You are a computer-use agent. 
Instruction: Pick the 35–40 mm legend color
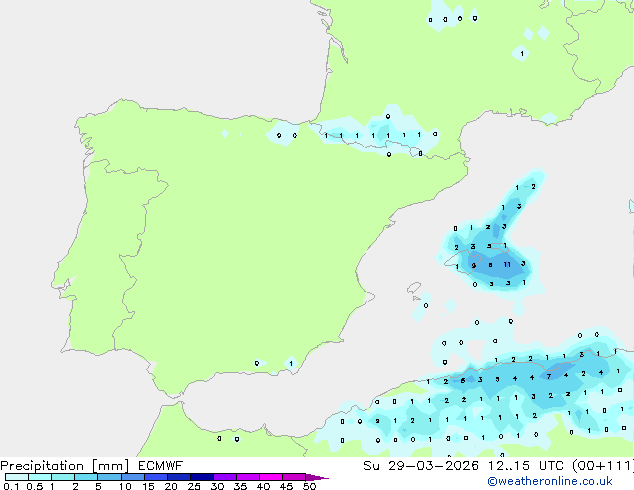point(248,477)
